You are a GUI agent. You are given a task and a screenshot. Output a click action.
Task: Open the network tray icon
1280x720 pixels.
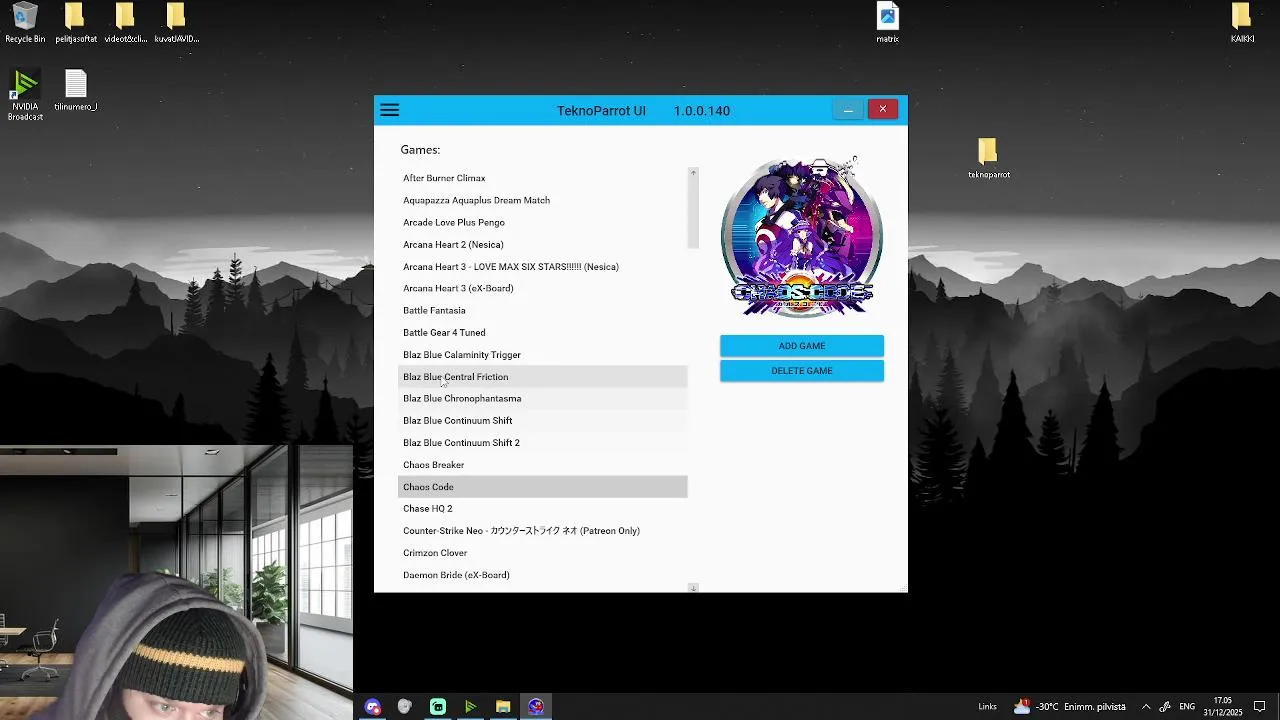coord(1166,707)
